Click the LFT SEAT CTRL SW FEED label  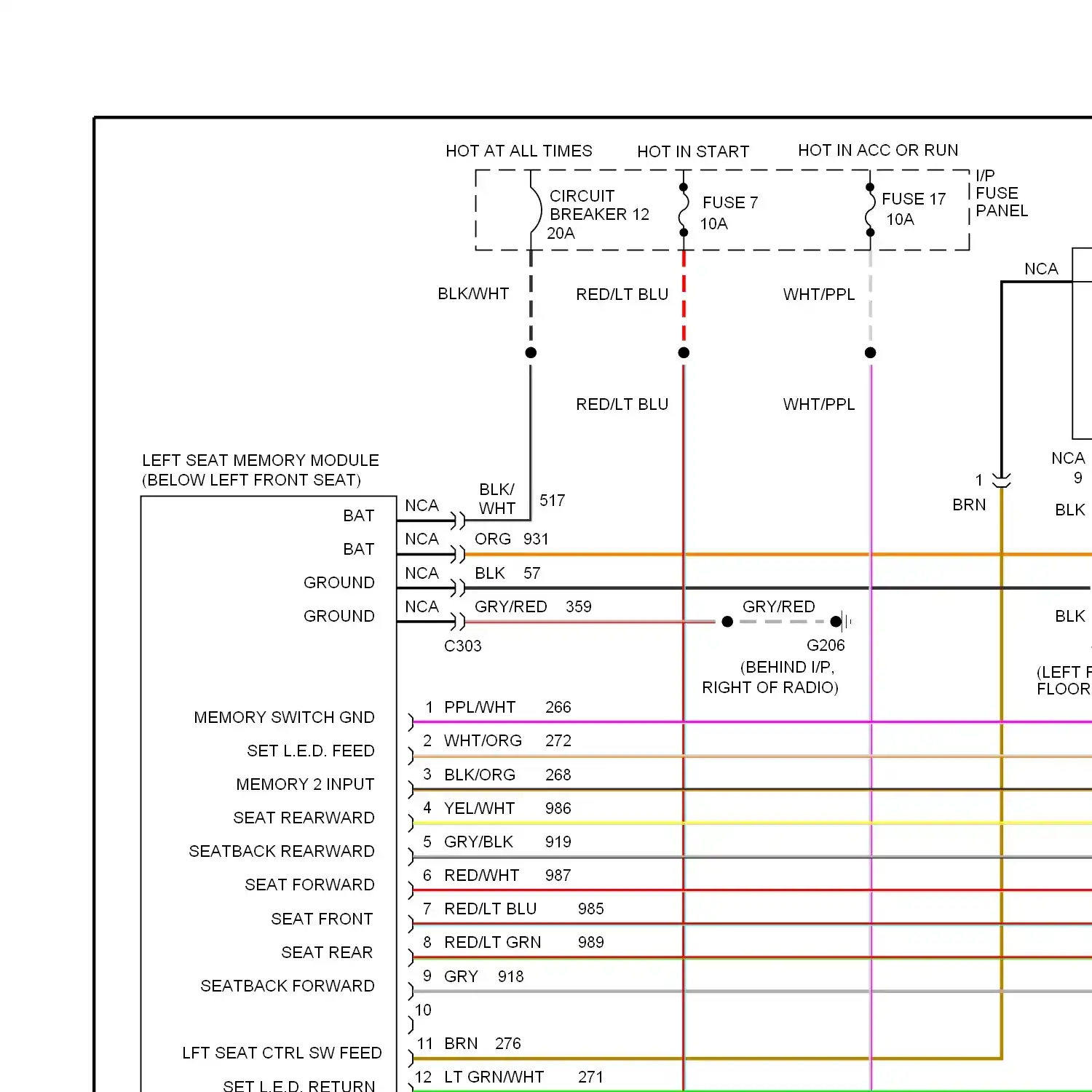[282, 1053]
